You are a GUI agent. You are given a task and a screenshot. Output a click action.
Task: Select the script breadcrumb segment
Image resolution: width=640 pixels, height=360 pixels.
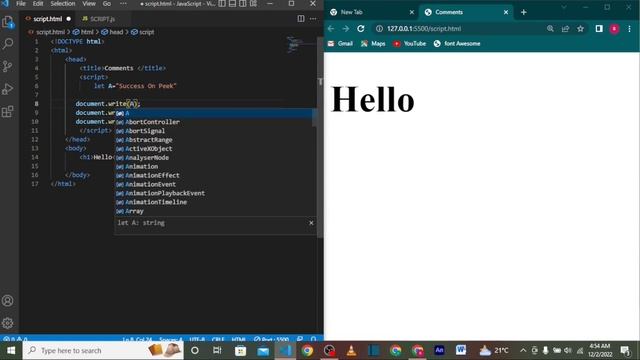point(143,32)
